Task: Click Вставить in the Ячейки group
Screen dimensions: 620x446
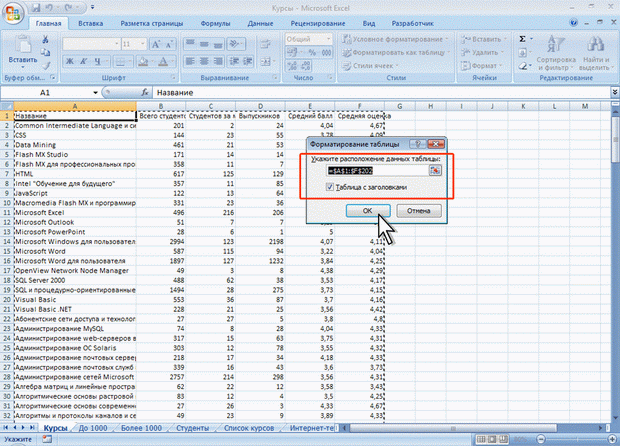Action: 484,39
